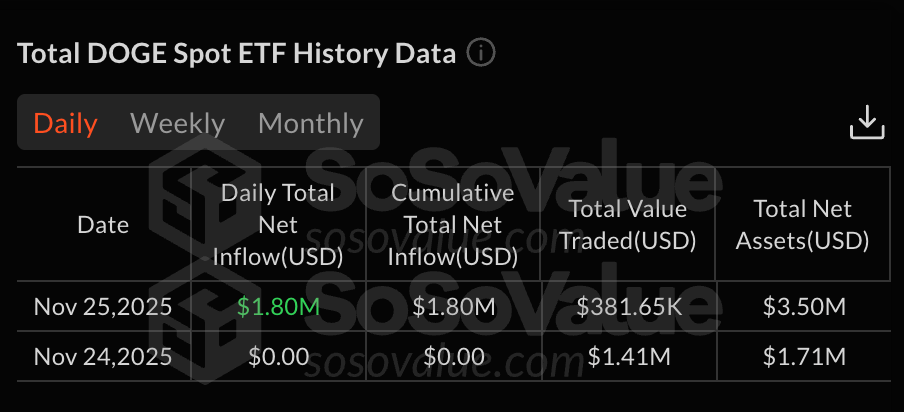Screen dimensions: 904x412
Task: Click the Total Net Assets header
Action: click(802, 225)
